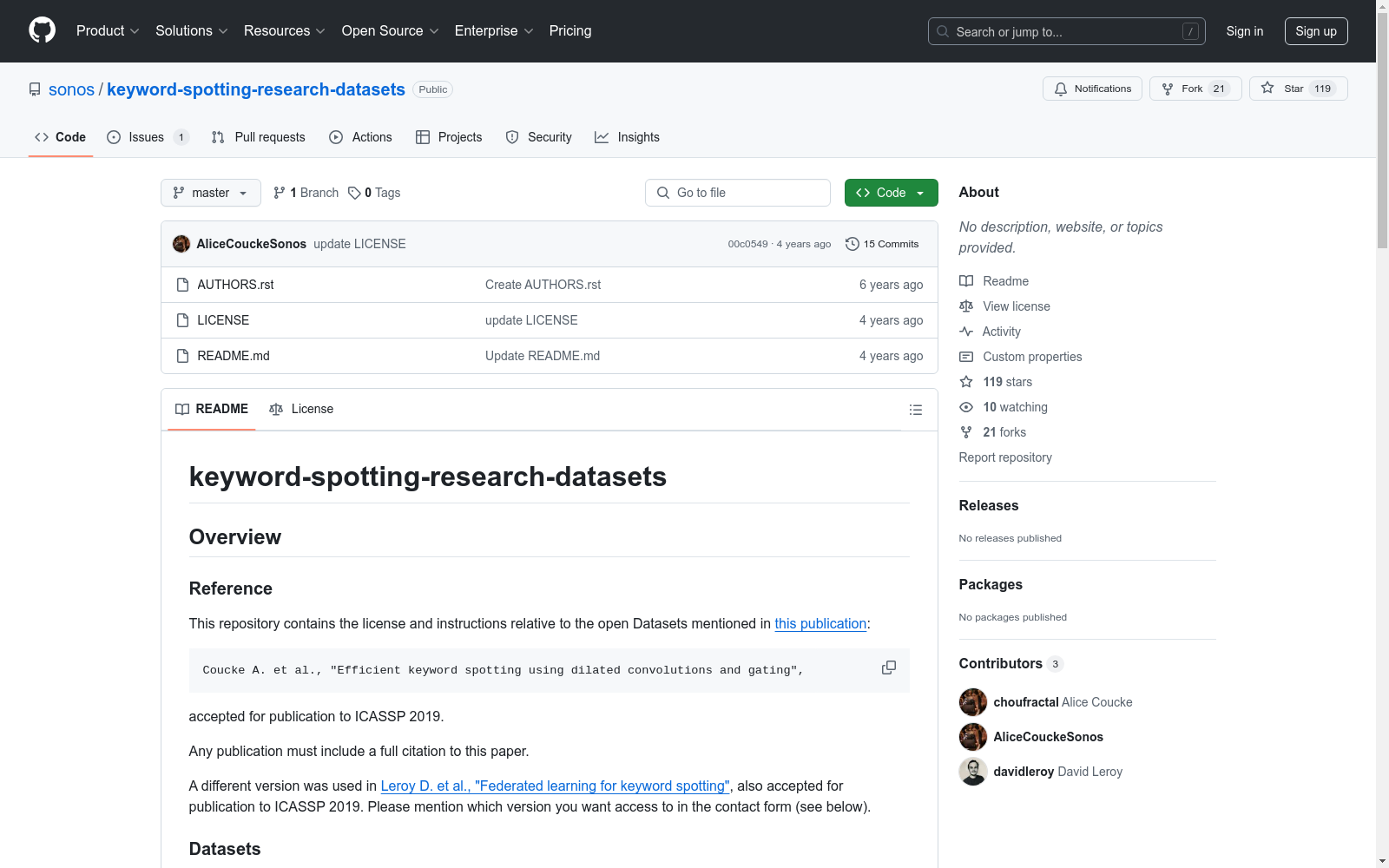Open AliceCouckeSonos contributor avatar
Viewport: 1389px width, 868px height.
click(973, 737)
